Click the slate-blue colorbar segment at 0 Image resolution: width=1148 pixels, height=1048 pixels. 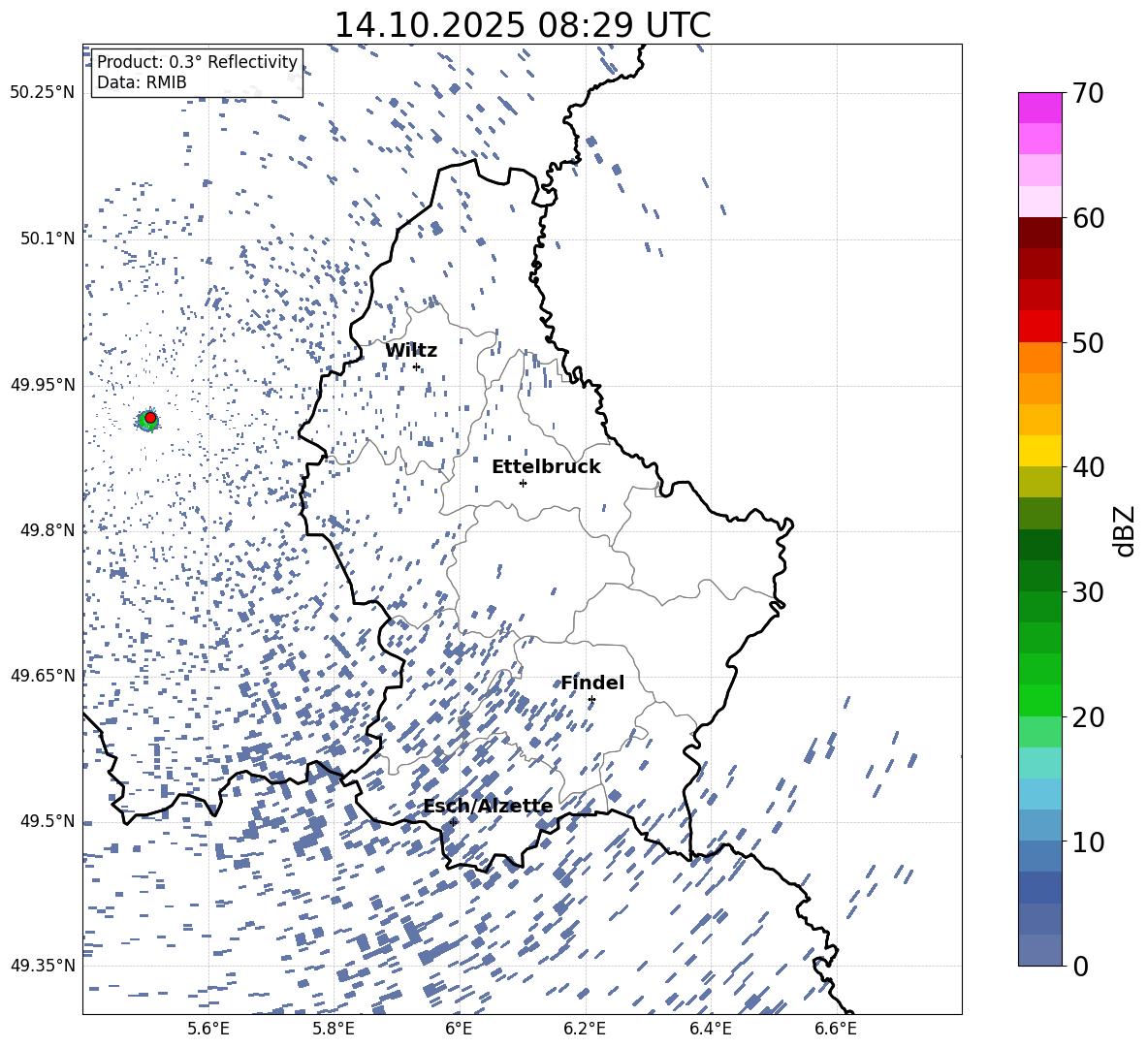pos(1040,950)
